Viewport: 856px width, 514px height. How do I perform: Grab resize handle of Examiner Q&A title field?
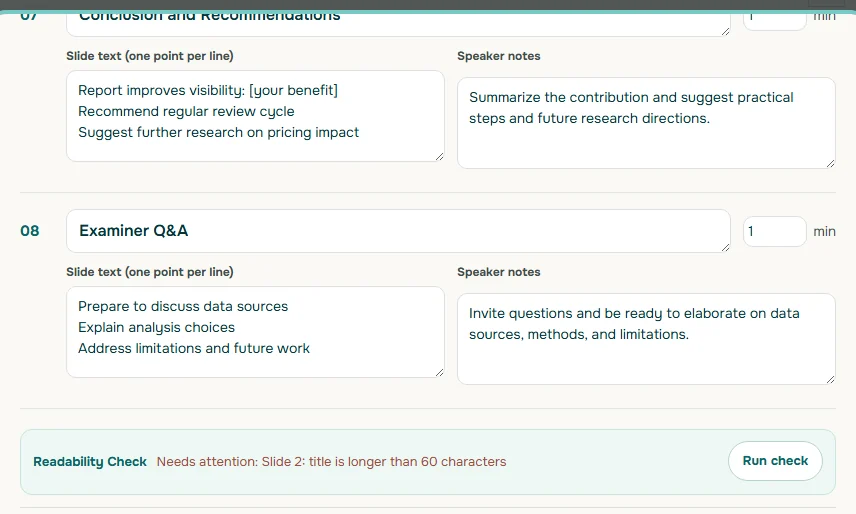(725, 247)
